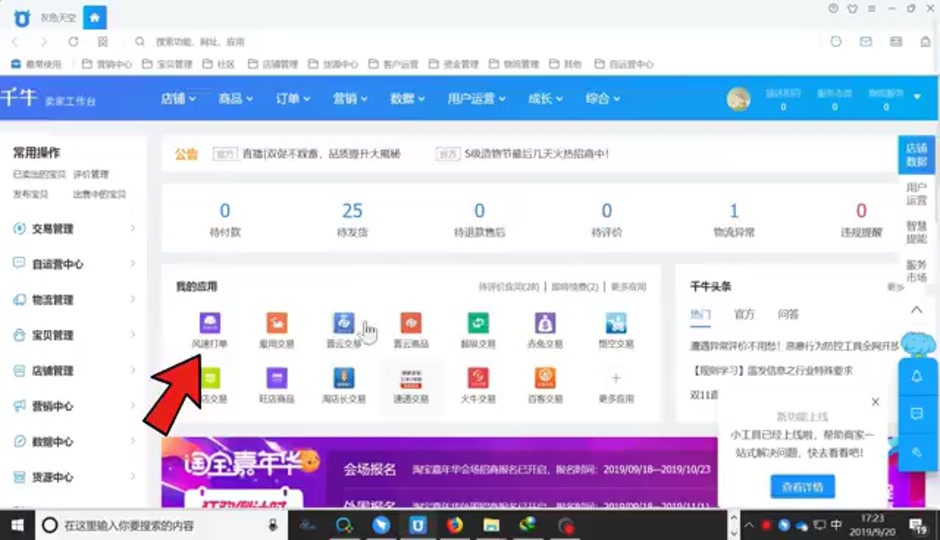
Task: Click the notification bell in blue side panel
Action: pos(917,377)
